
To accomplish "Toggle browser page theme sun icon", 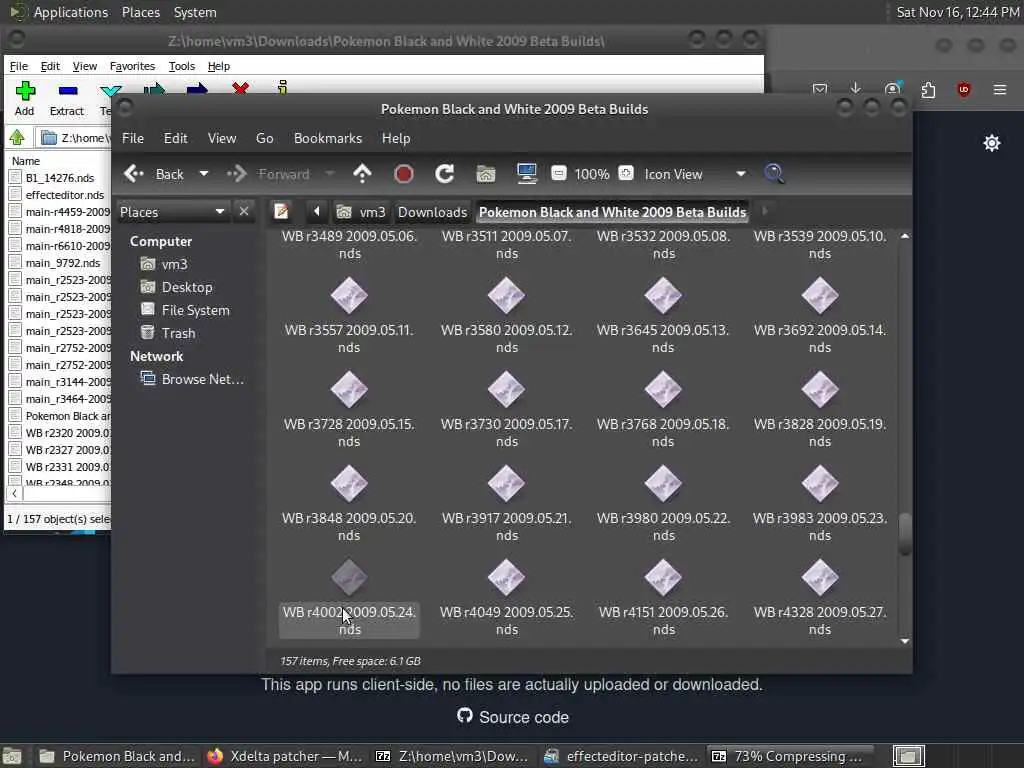I will coord(991,143).
